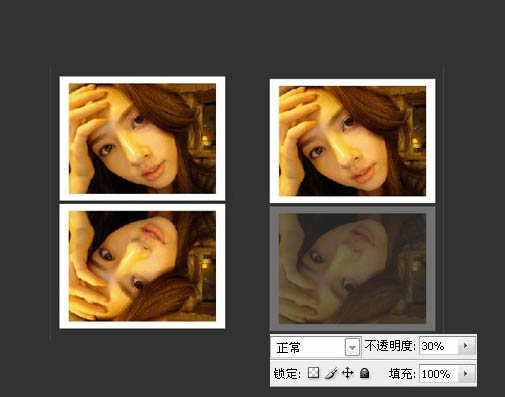Click the 锁定 label
Viewport: 505px width, 397px height.
[x=287, y=374]
